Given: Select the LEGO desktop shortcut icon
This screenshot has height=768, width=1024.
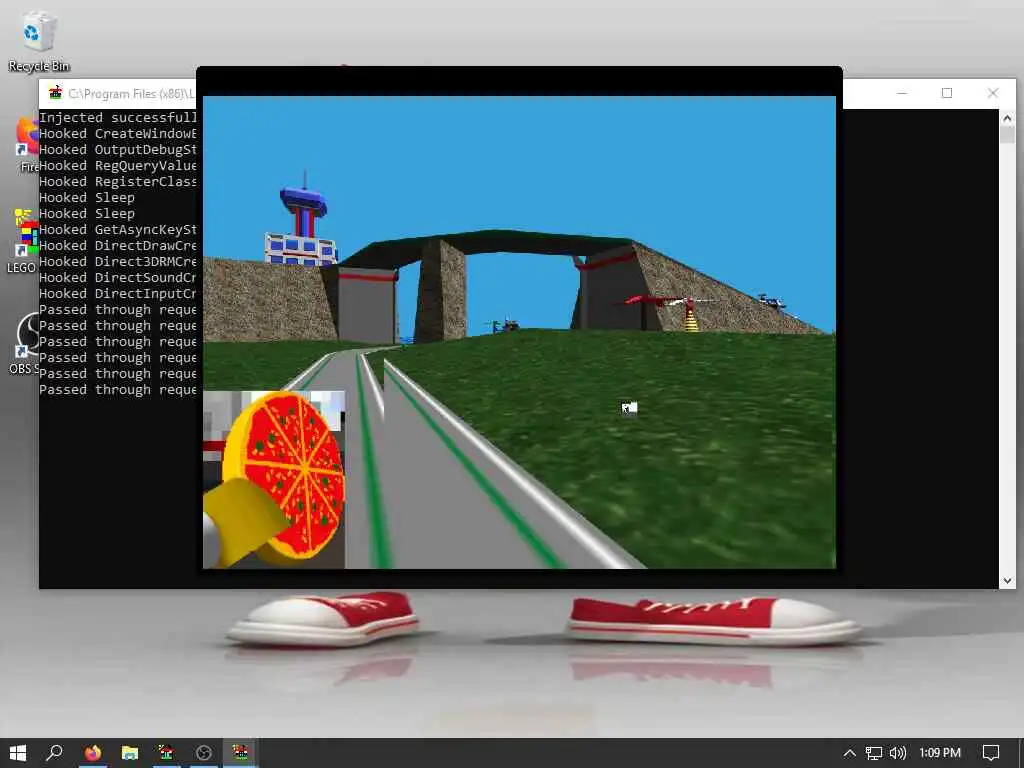Looking at the screenshot, I should (x=24, y=241).
